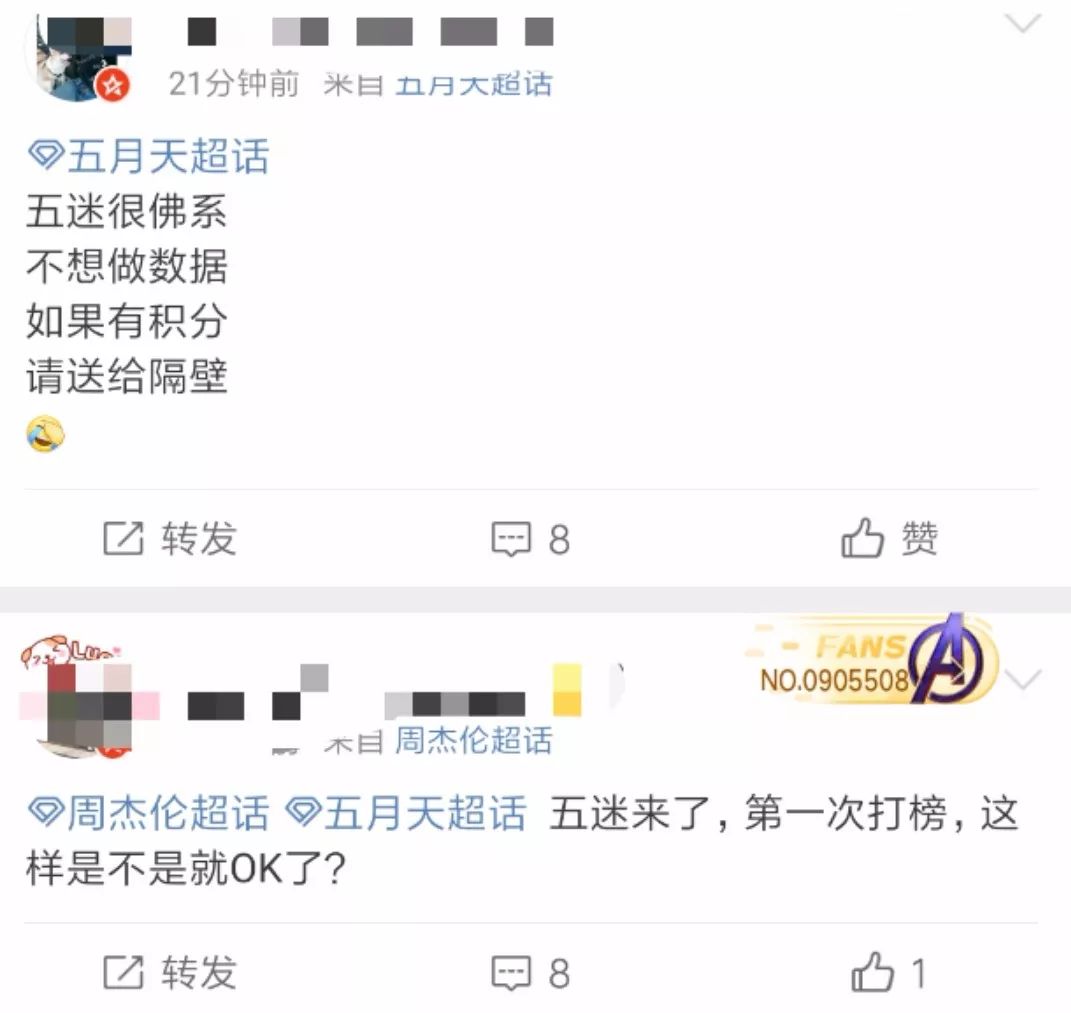
Task: Open 周杰伦超话 tag in second post text
Action: pos(148,813)
